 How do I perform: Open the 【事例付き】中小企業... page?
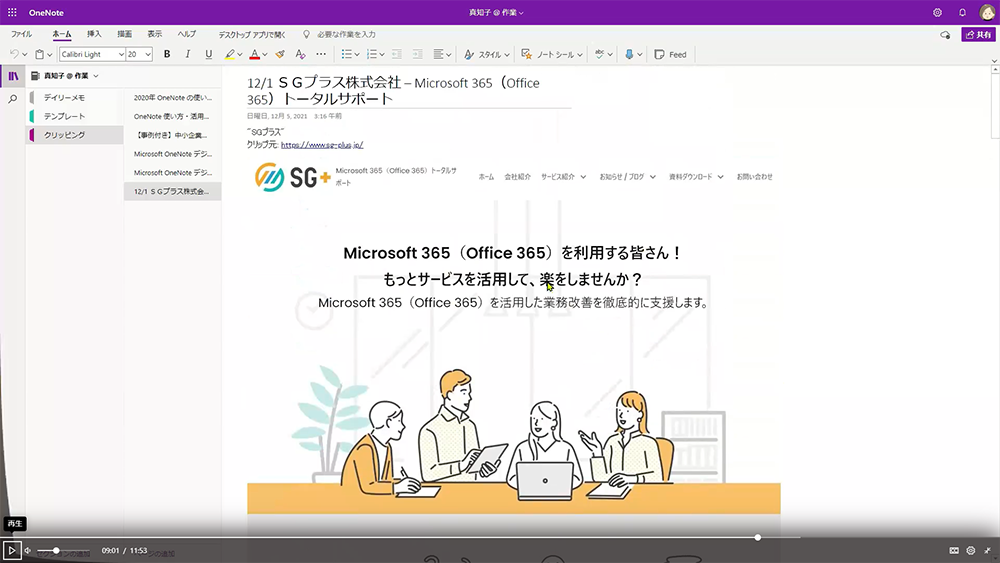172,135
